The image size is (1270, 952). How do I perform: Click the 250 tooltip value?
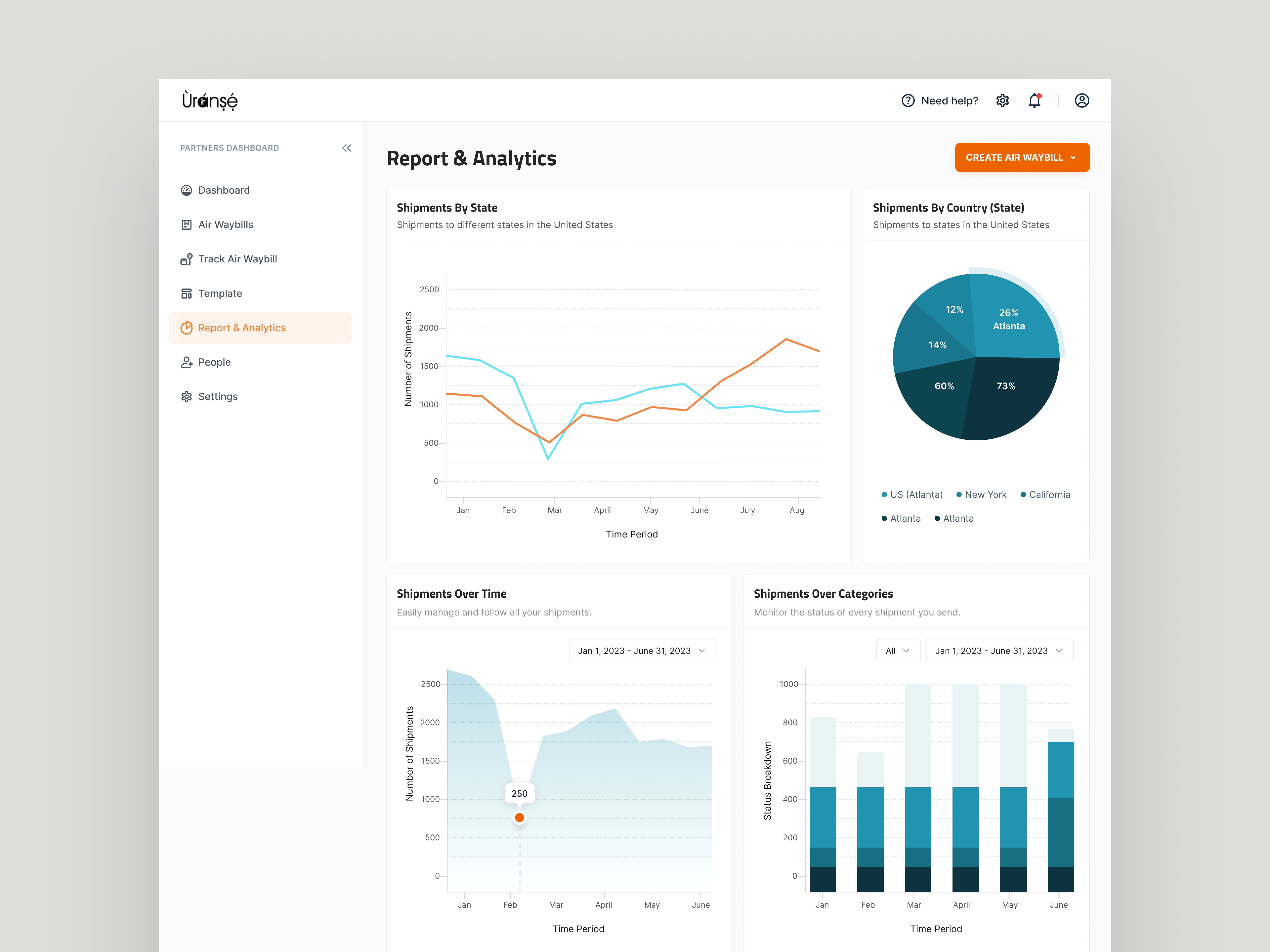point(520,794)
